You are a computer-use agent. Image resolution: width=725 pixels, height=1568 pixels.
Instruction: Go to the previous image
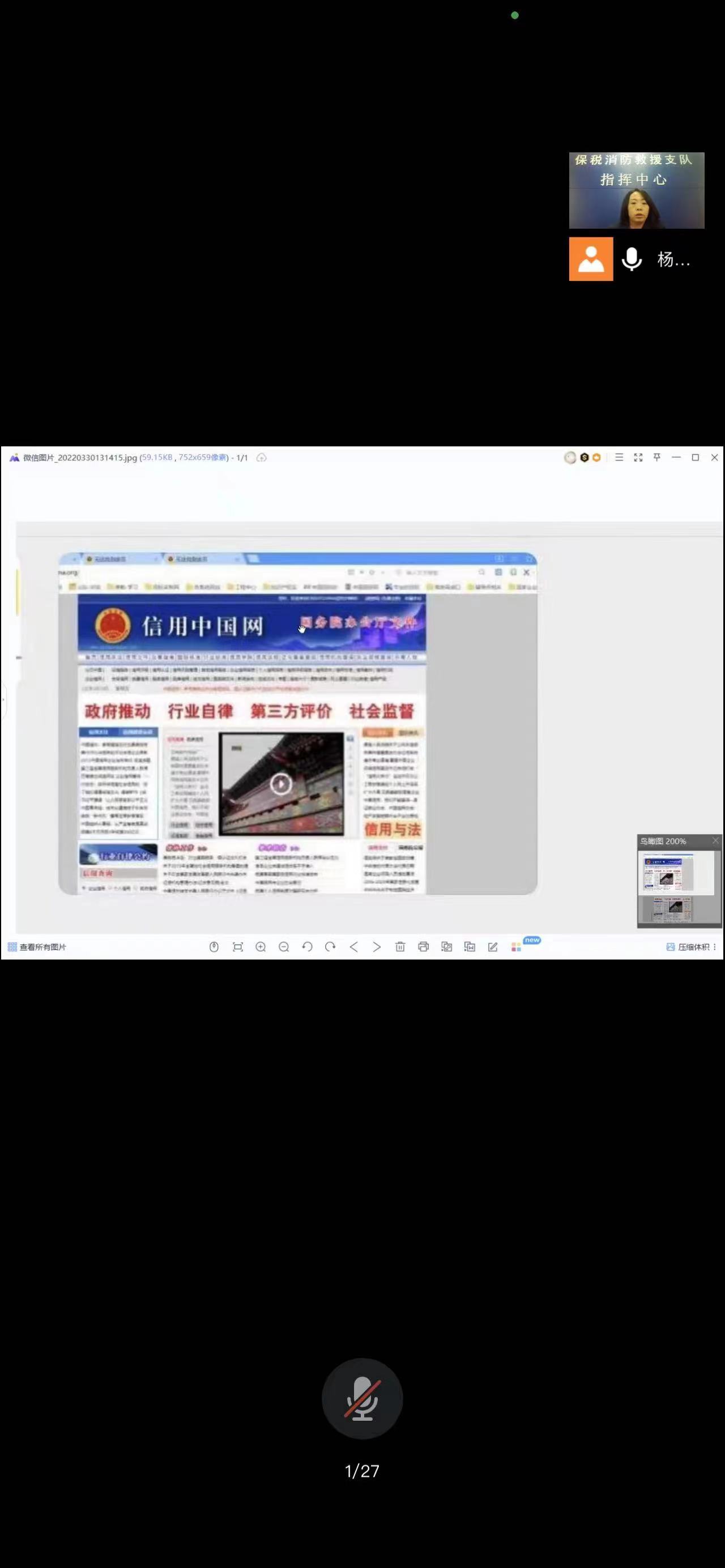(x=353, y=947)
